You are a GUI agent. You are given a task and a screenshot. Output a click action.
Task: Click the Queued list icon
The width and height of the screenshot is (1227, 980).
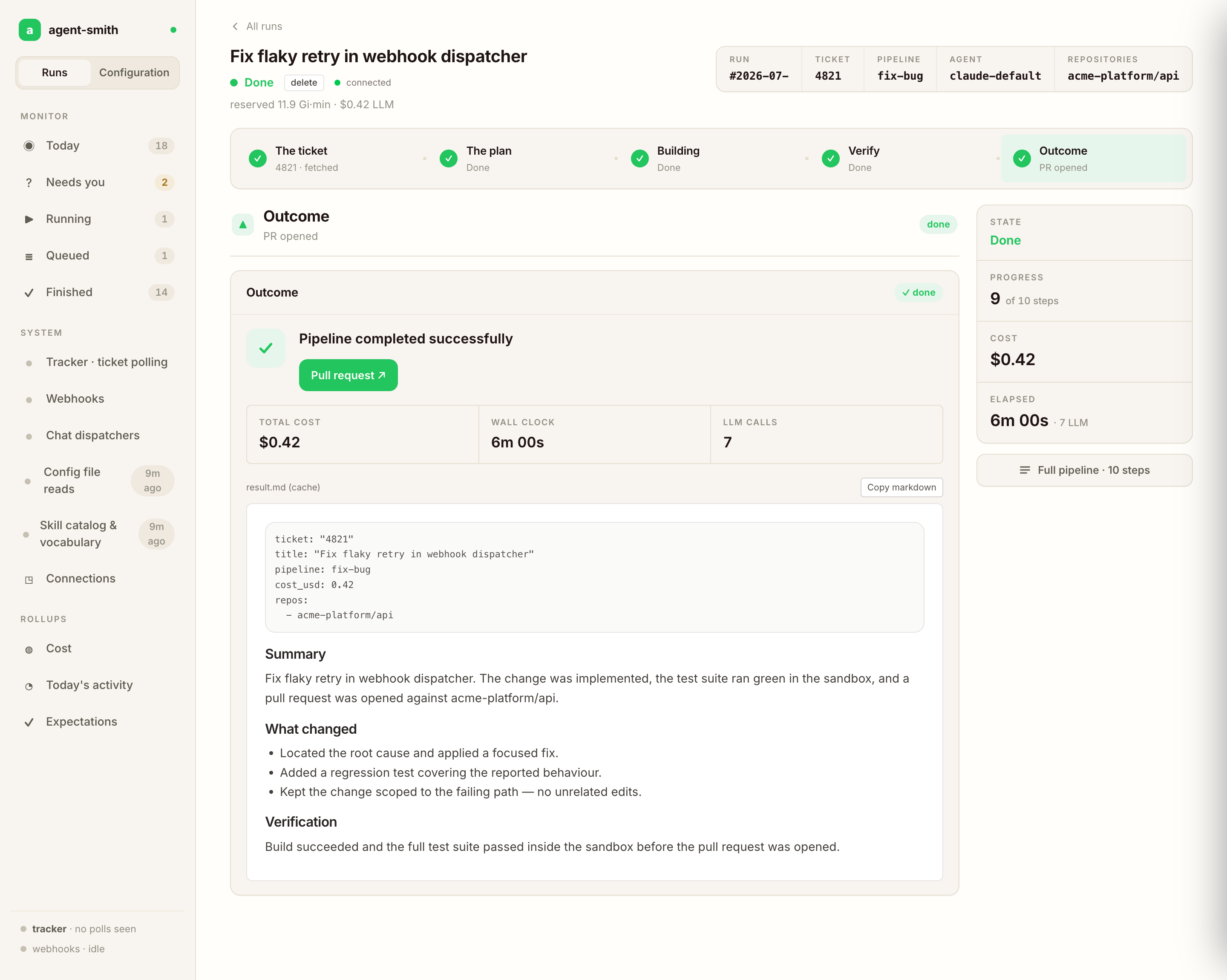click(x=29, y=256)
